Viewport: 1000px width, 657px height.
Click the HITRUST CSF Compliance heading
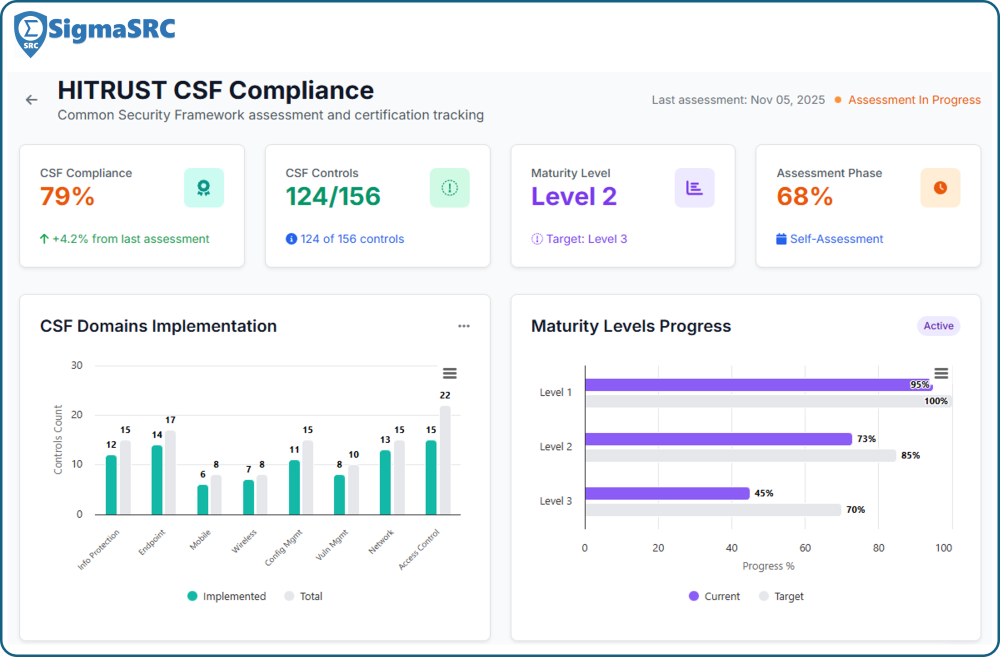click(x=216, y=90)
